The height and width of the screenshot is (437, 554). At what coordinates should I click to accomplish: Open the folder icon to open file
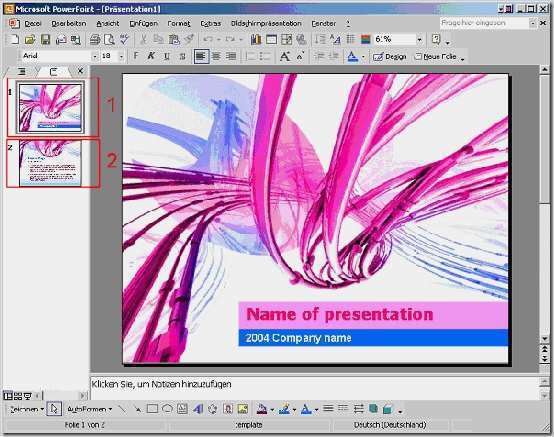pyautogui.click(x=30, y=39)
